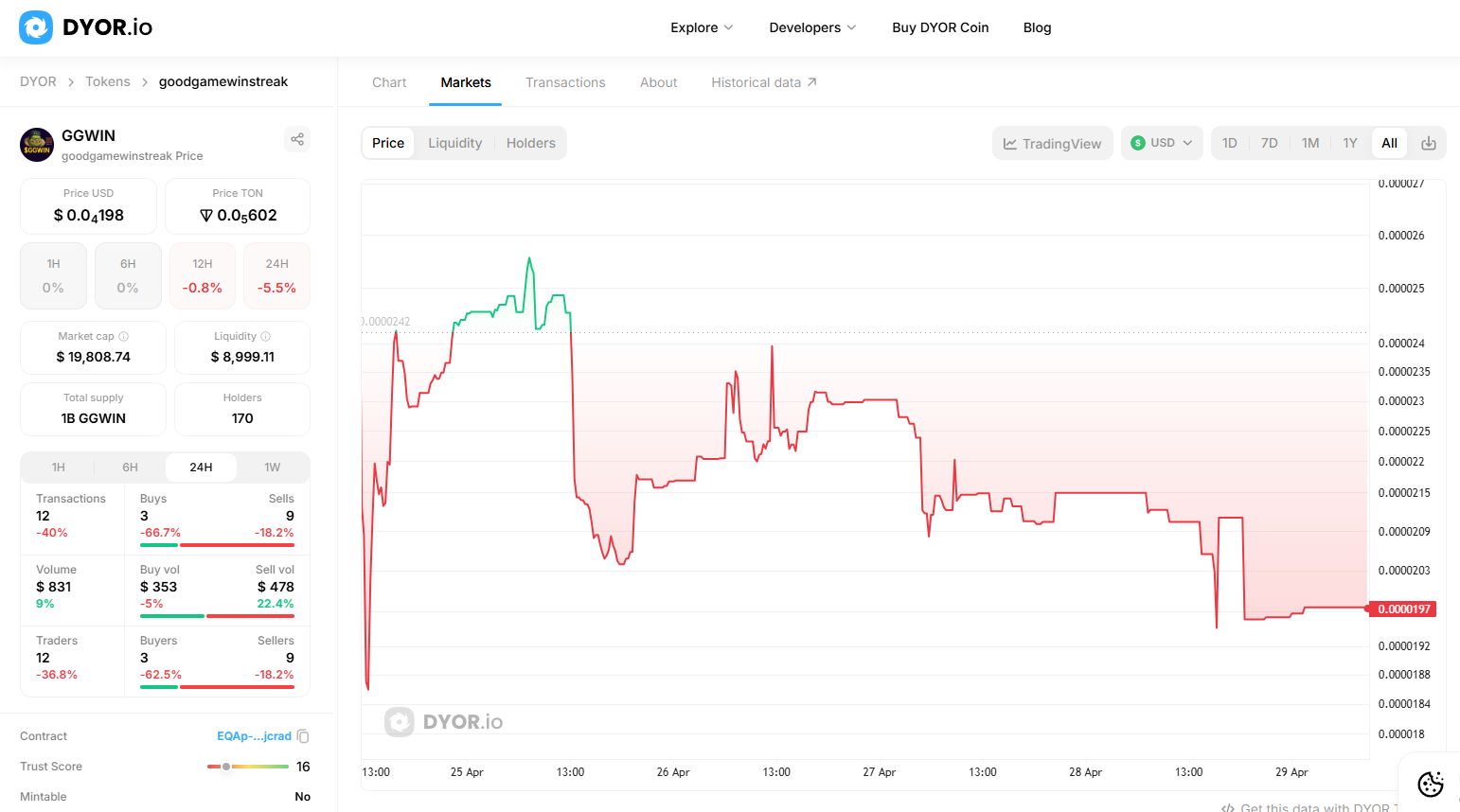Click the Trust Score slider

click(x=248, y=767)
